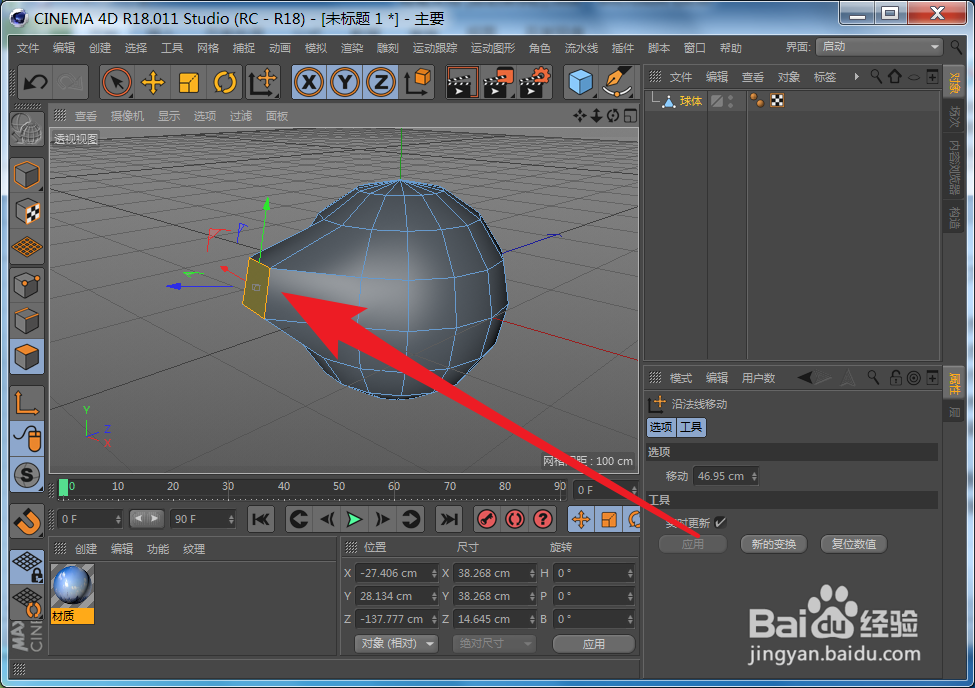Switch to Texture mode checkered cube
Image resolution: width=975 pixels, height=688 pixels.
tap(27, 212)
